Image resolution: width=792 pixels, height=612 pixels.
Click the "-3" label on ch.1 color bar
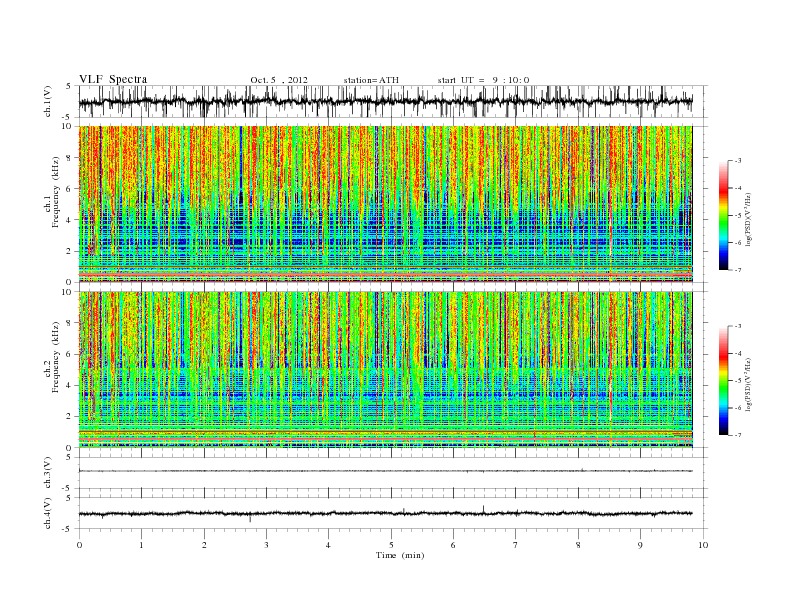(x=737, y=161)
